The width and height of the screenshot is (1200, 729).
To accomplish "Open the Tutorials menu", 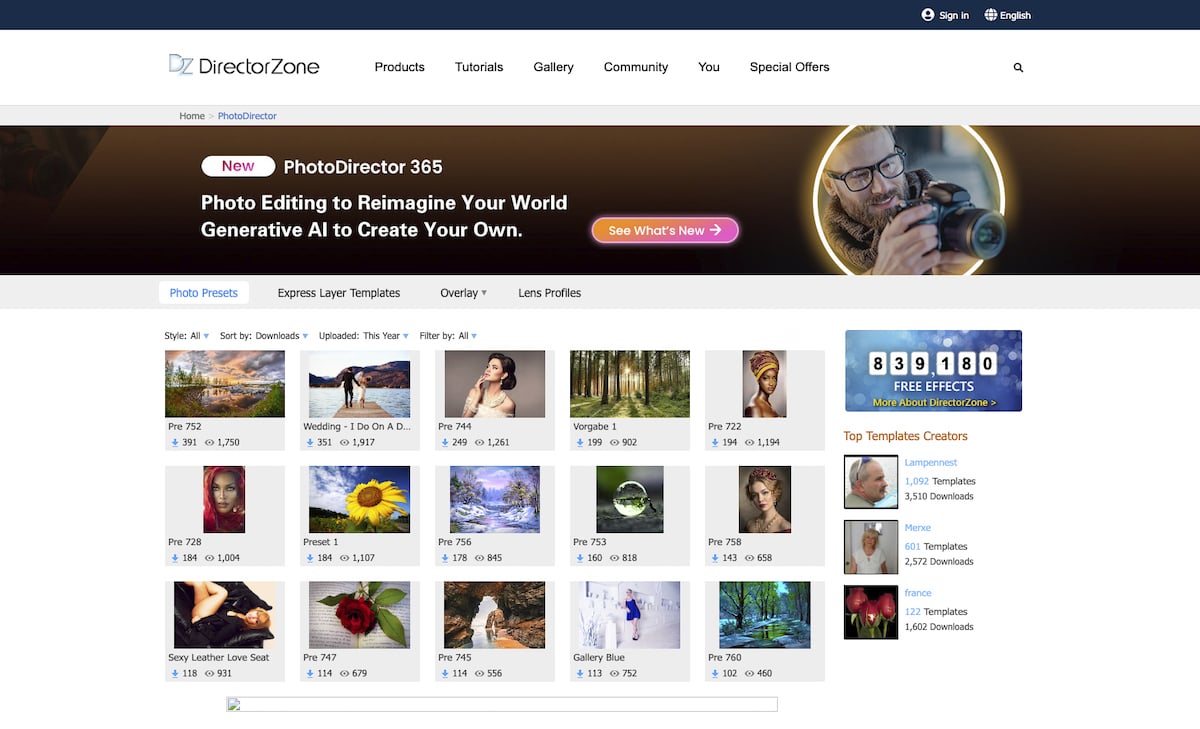I will pyautogui.click(x=479, y=67).
